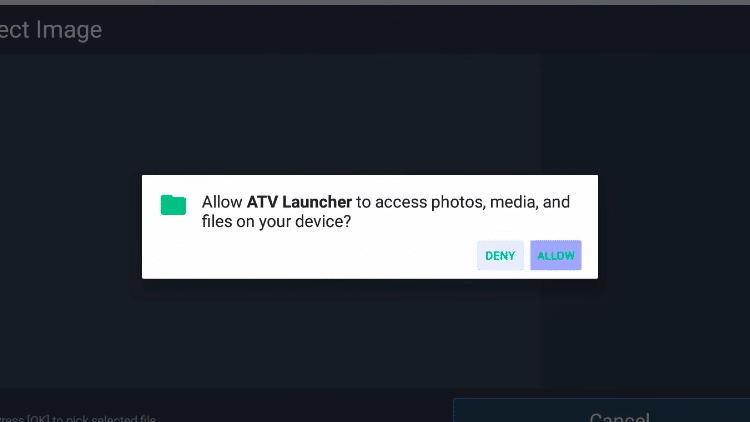Click the green folder permission icon

[x=173, y=205]
